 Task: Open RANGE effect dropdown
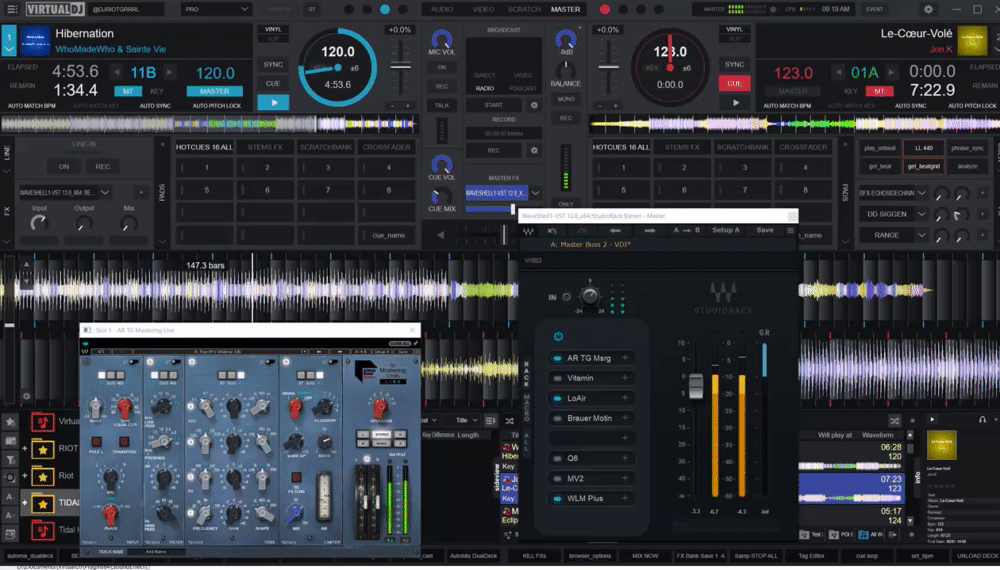pos(922,235)
